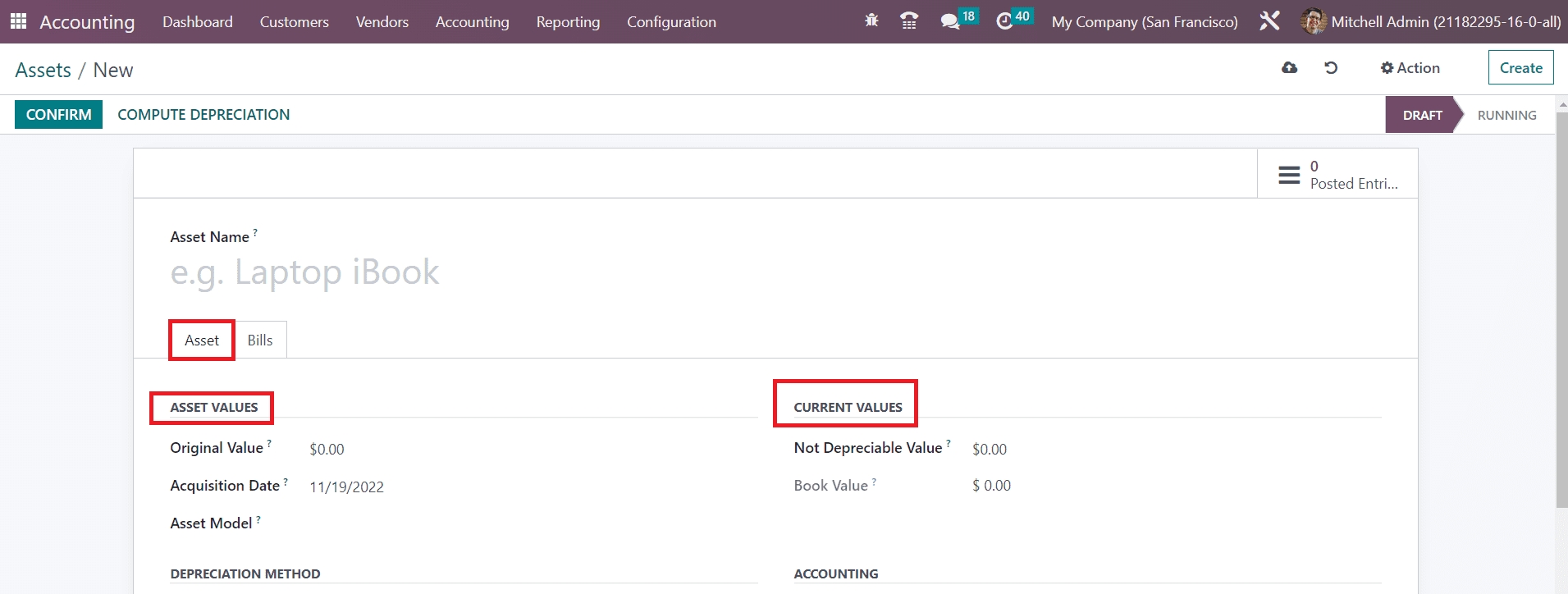
Task: Select the Asset tab
Action: (x=202, y=340)
